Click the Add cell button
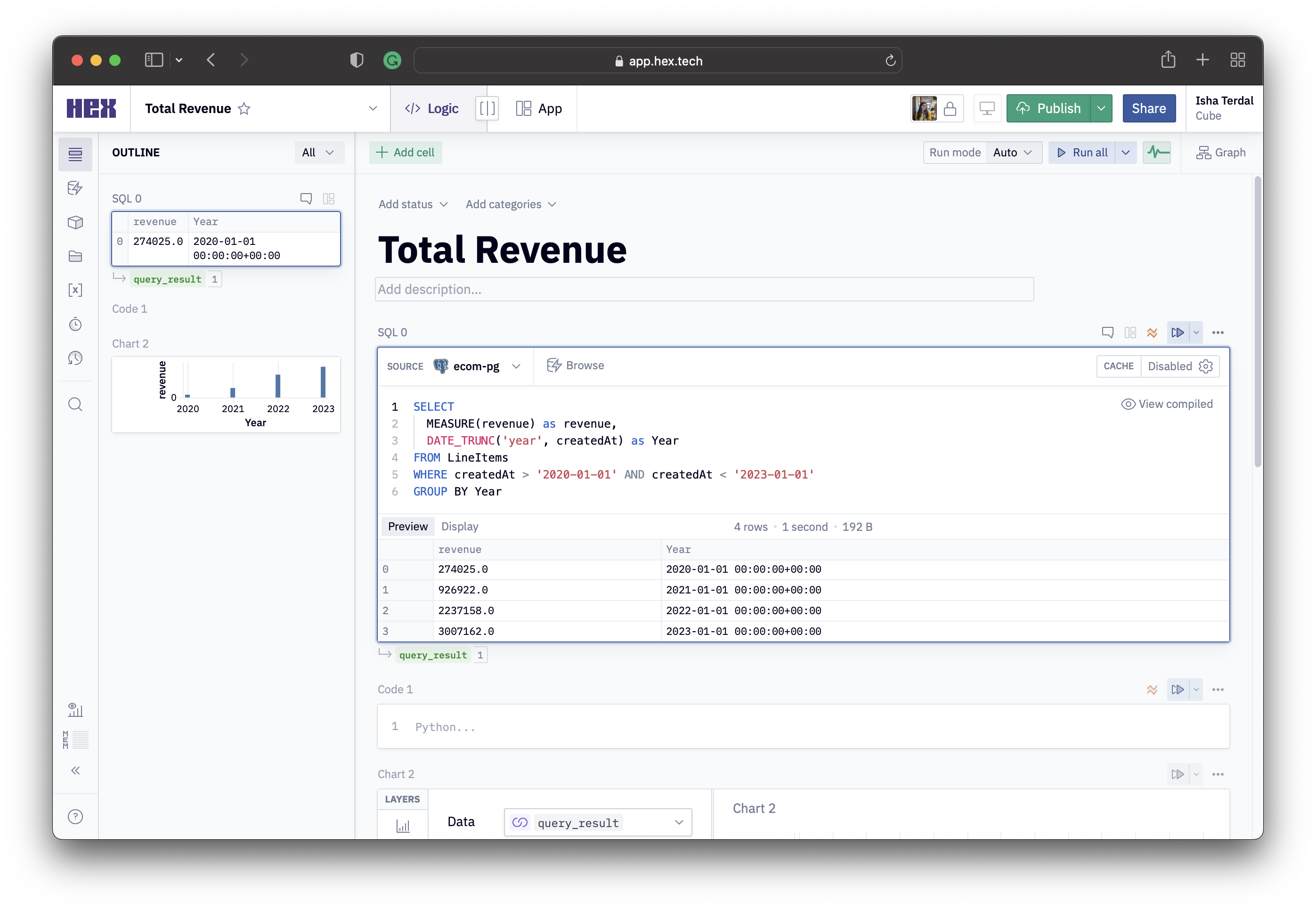1316x909 pixels. click(x=406, y=153)
